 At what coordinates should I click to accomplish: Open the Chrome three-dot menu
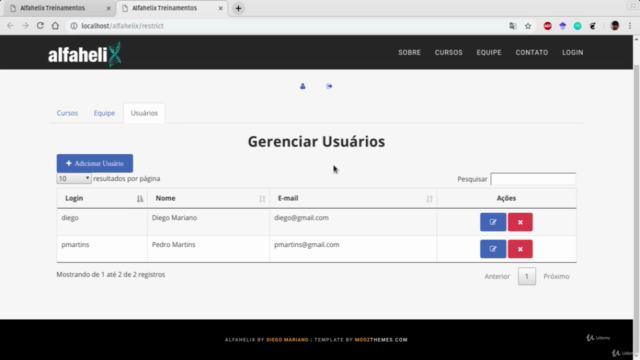click(x=630, y=26)
